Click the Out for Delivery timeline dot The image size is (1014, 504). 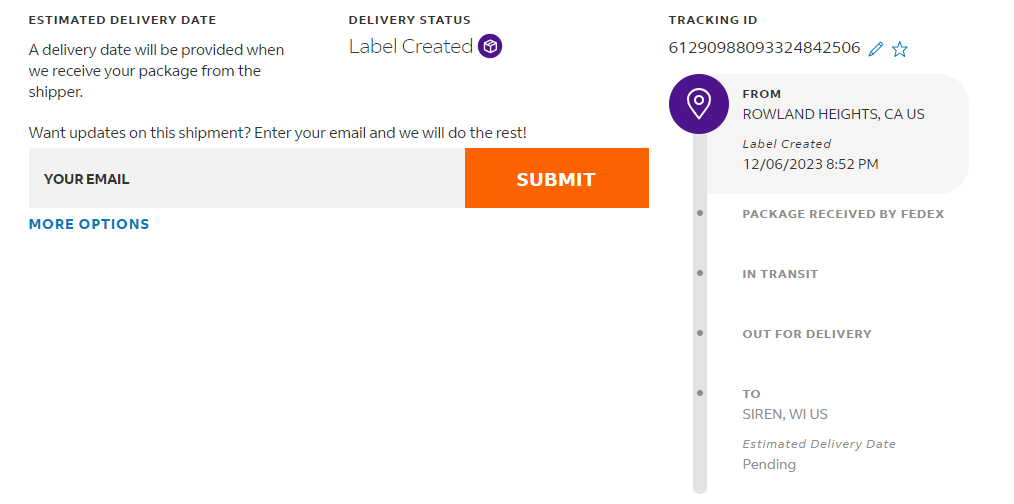pos(700,333)
